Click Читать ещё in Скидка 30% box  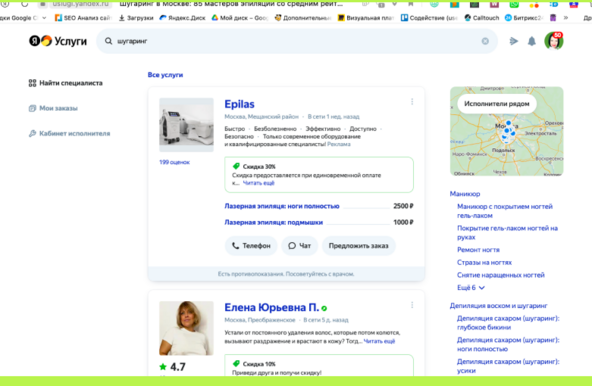(x=259, y=183)
